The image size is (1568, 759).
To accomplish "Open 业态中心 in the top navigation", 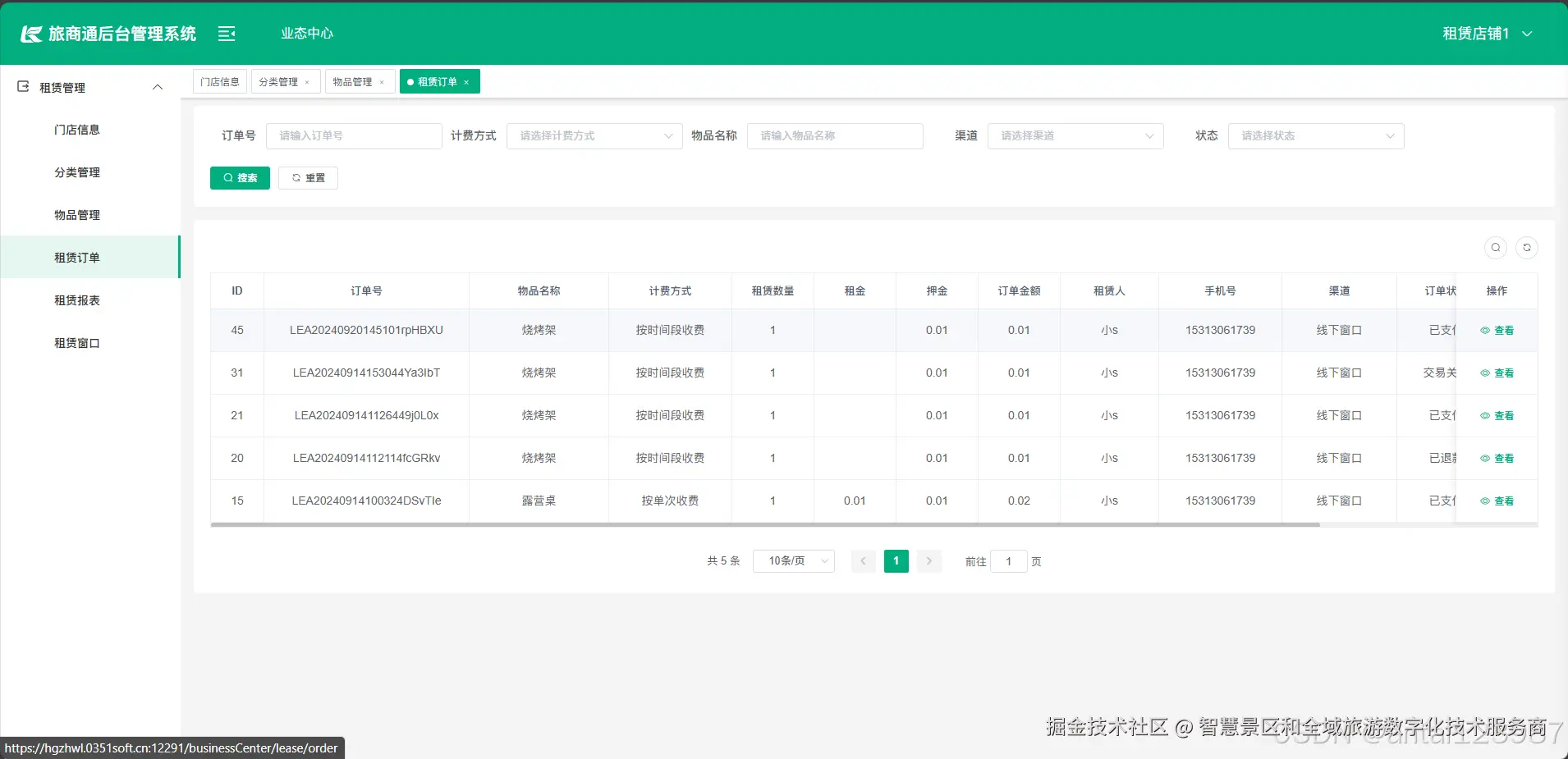I will [307, 34].
